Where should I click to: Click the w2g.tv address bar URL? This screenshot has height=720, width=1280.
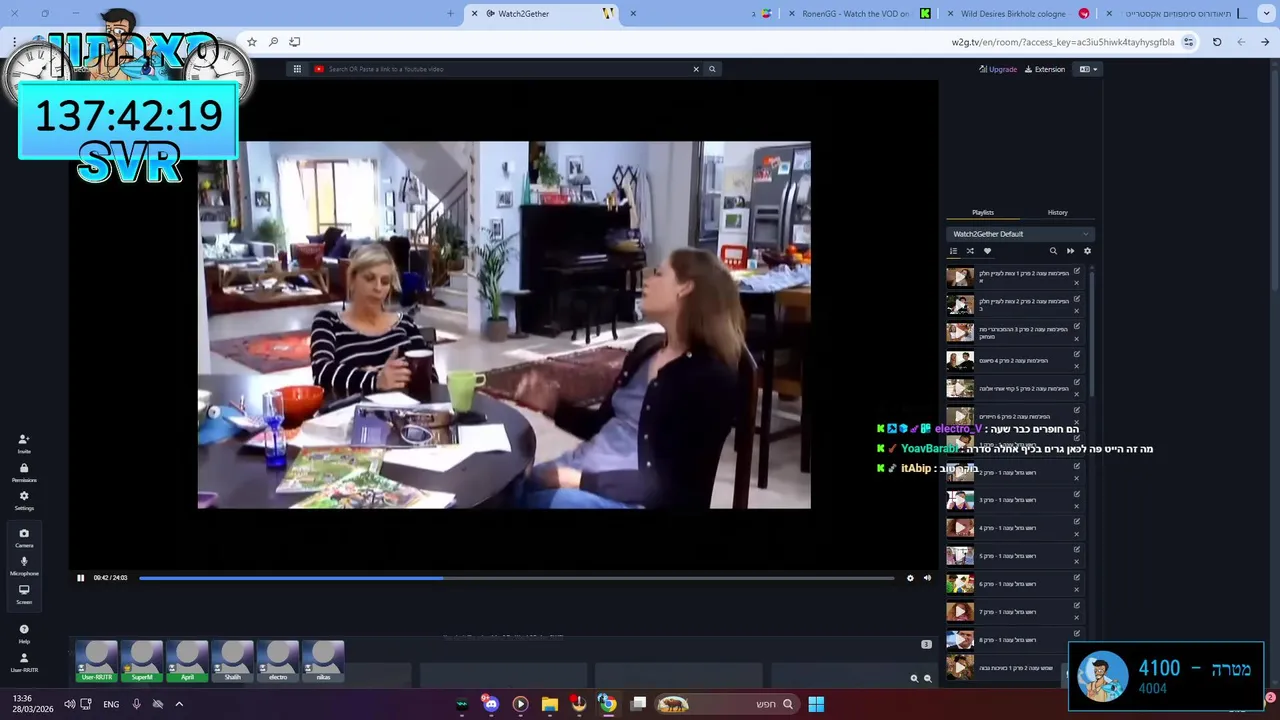pos(1063,42)
